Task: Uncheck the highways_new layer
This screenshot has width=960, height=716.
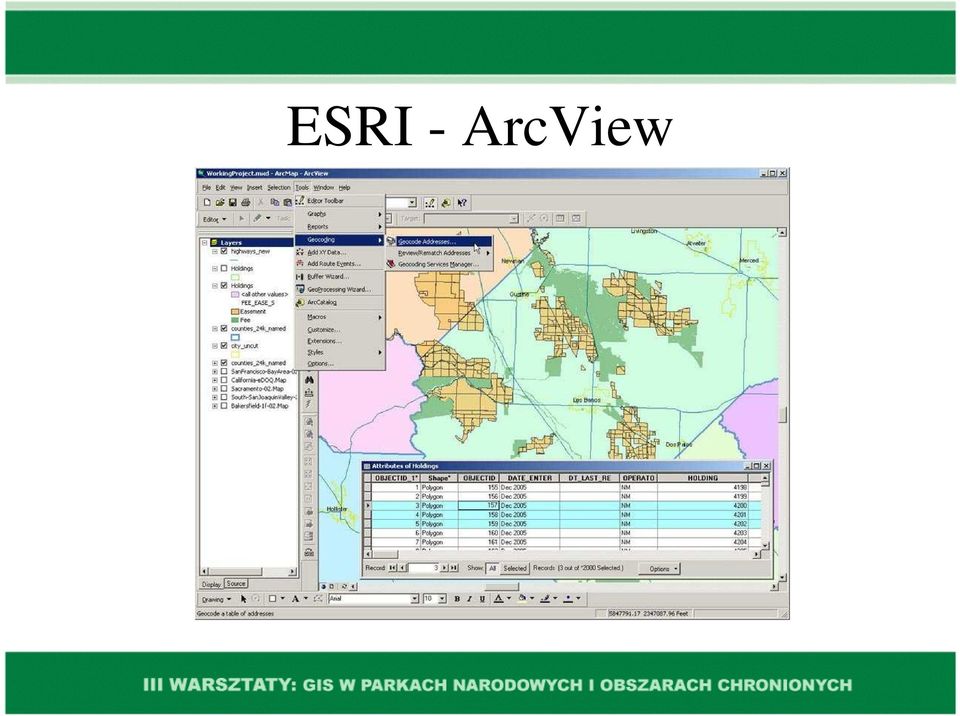Action: point(224,251)
